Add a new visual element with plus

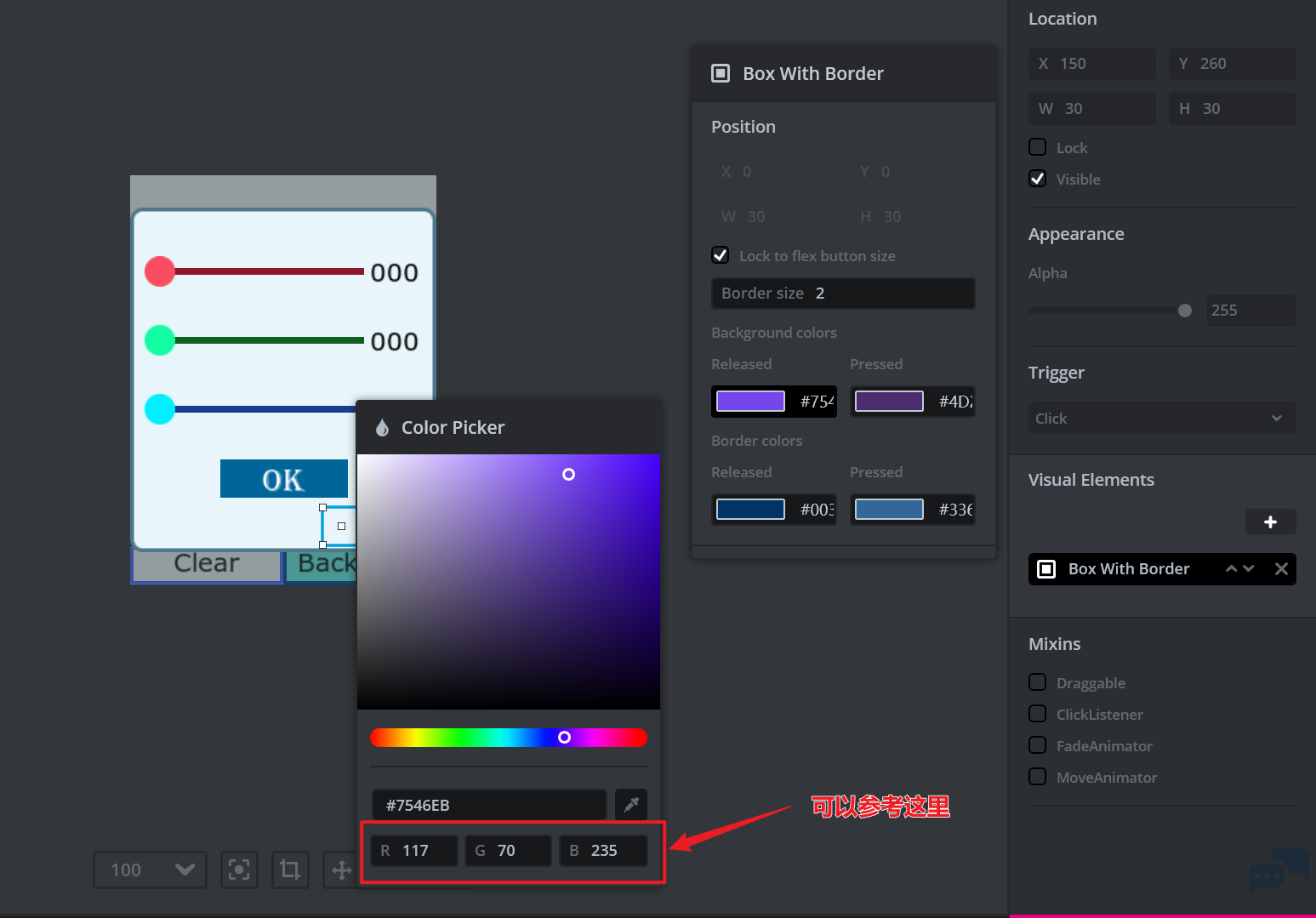click(1270, 522)
